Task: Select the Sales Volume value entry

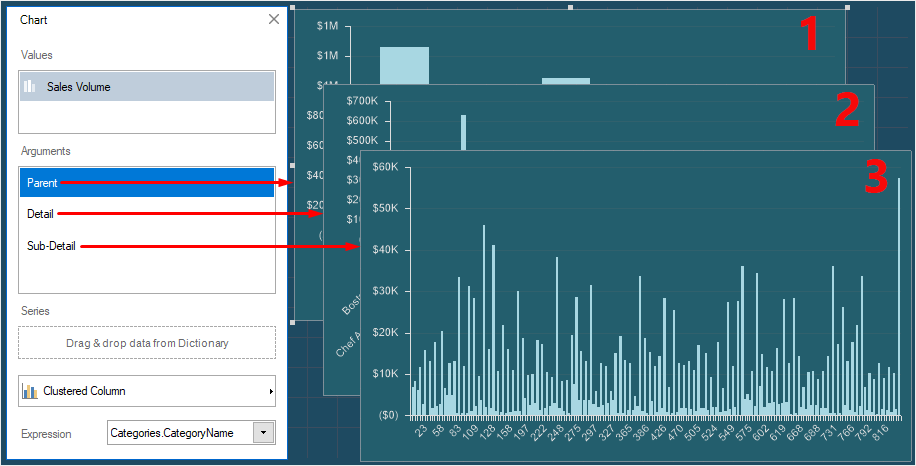Action: pos(146,87)
